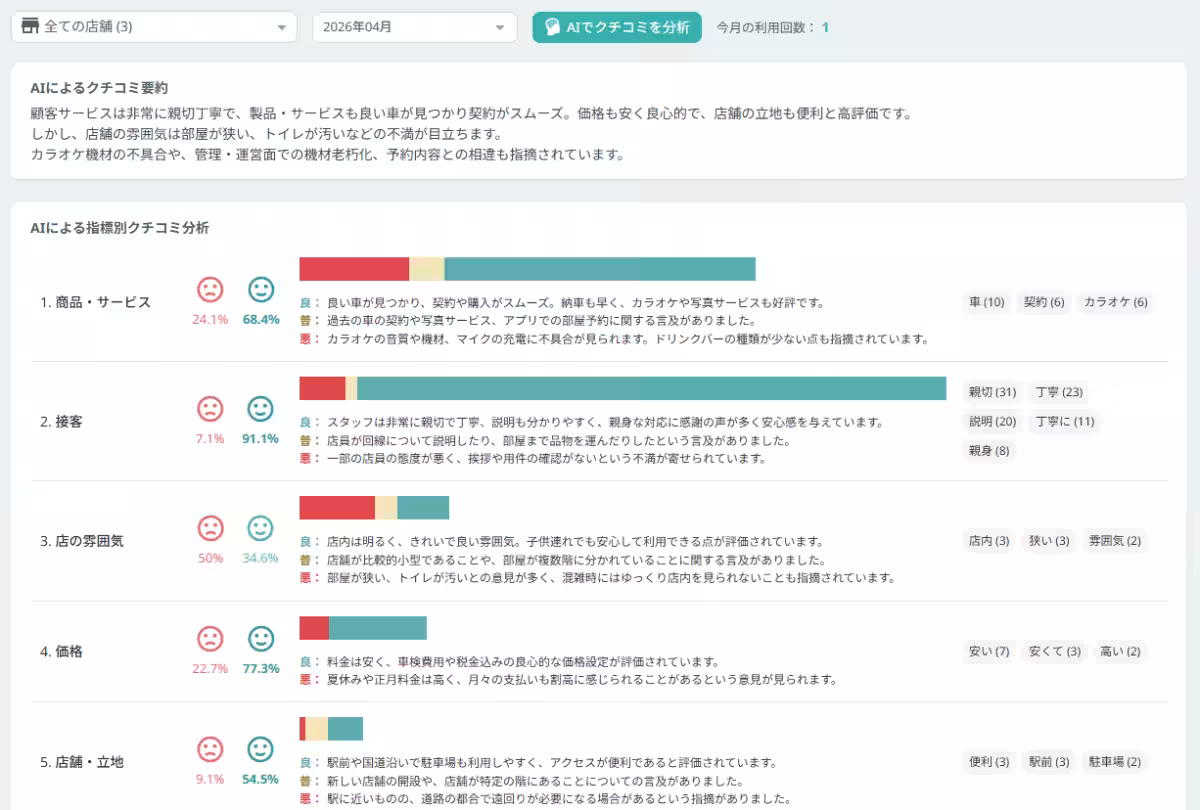The width and height of the screenshot is (1200, 810).
Task: Open the 全ての店舗 (3) store dropdown
Action: click(154, 27)
